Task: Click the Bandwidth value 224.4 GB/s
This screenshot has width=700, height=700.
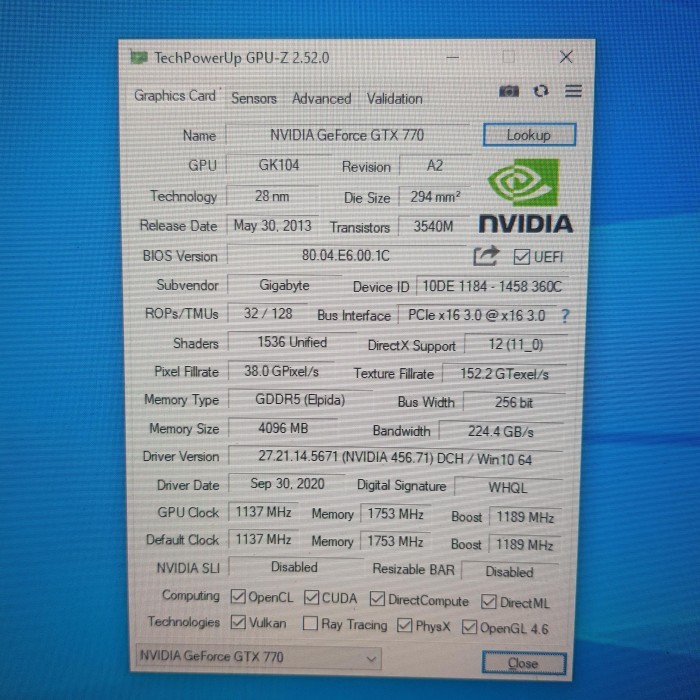Action: point(501,431)
